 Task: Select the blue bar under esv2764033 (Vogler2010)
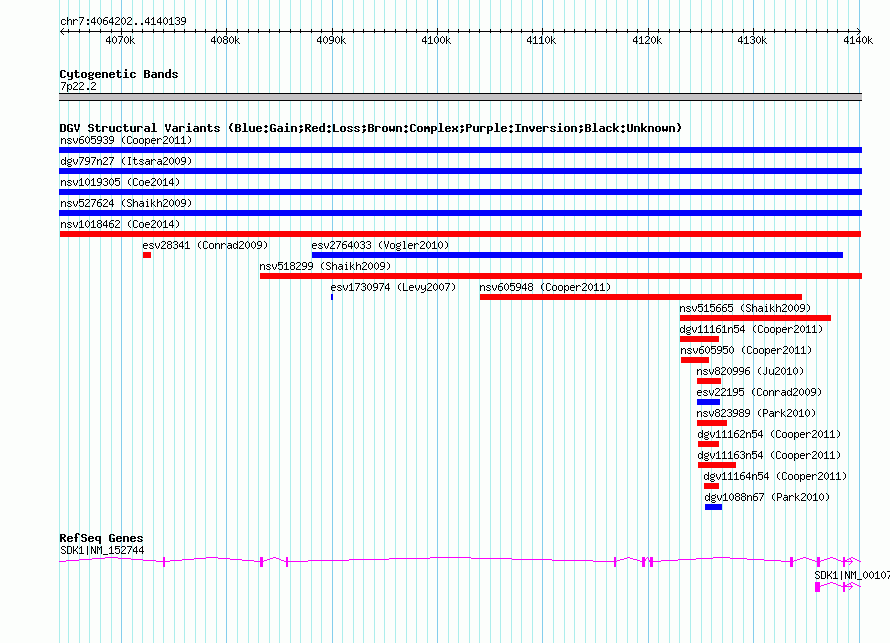(x=577, y=255)
